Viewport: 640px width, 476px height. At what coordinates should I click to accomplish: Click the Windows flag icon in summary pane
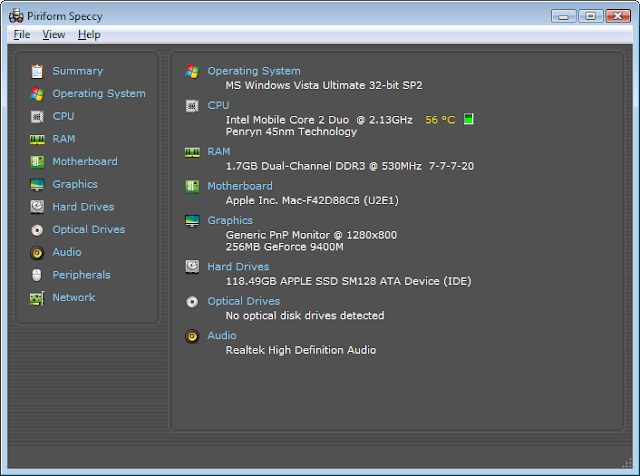(x=192, y=71)
